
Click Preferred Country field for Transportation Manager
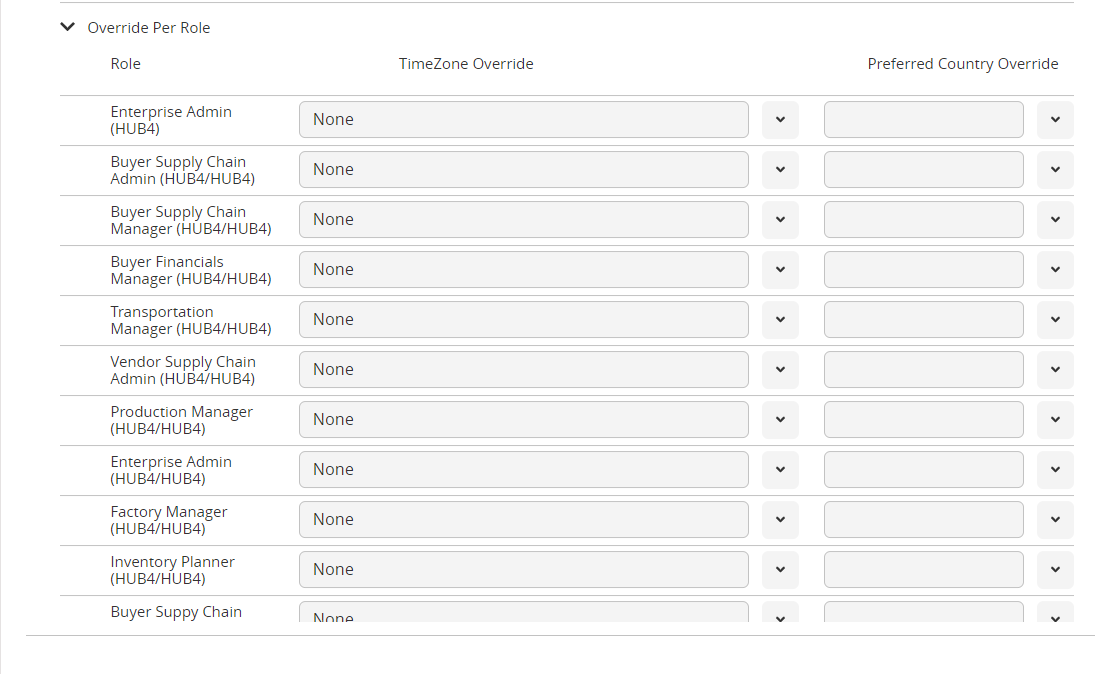coord(923,320)
